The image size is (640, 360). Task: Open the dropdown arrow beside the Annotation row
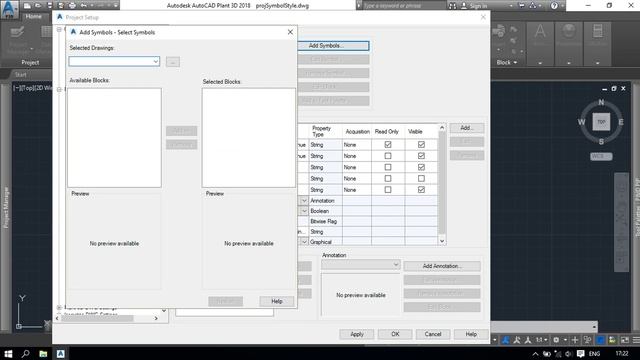click(304, 201)
